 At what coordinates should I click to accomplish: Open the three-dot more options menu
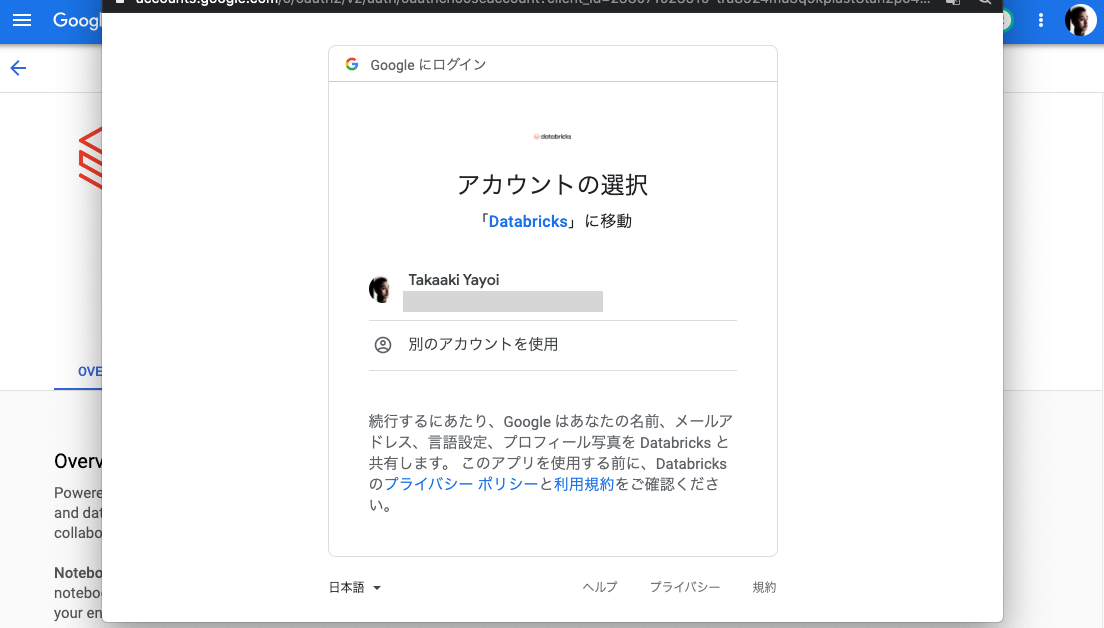click(x=1041, y=20)
